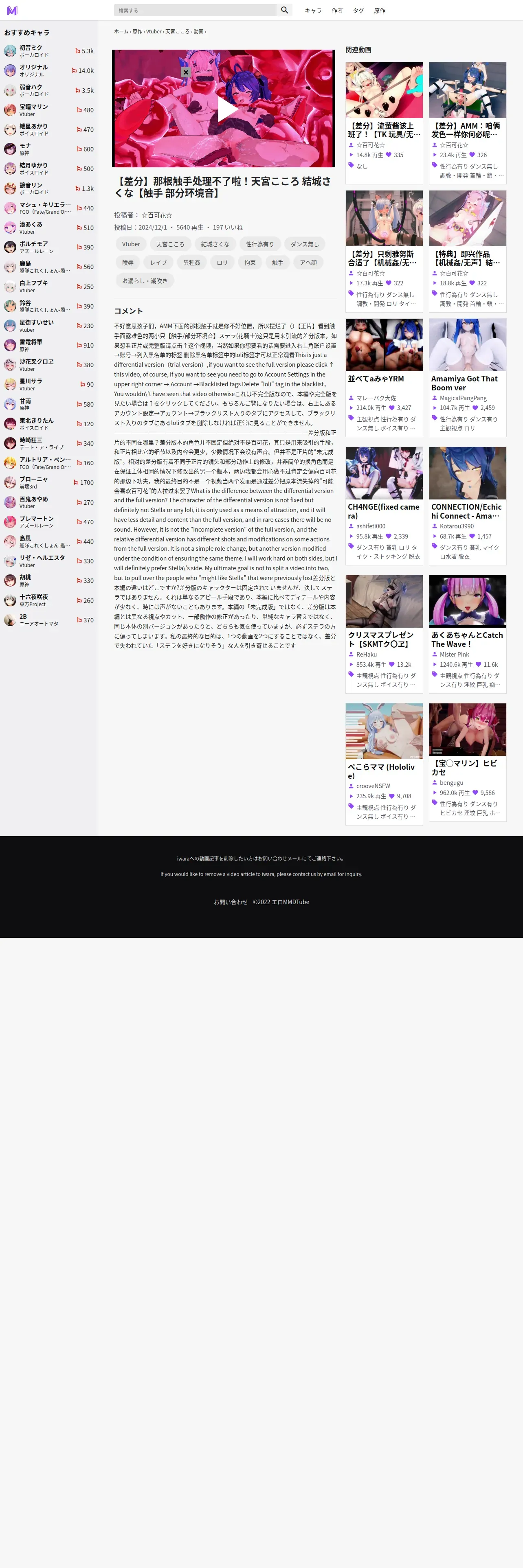Screen dimensions: 523x1568
Task: Open uploader Mister Pink in related videos
Action: point(454,654)
